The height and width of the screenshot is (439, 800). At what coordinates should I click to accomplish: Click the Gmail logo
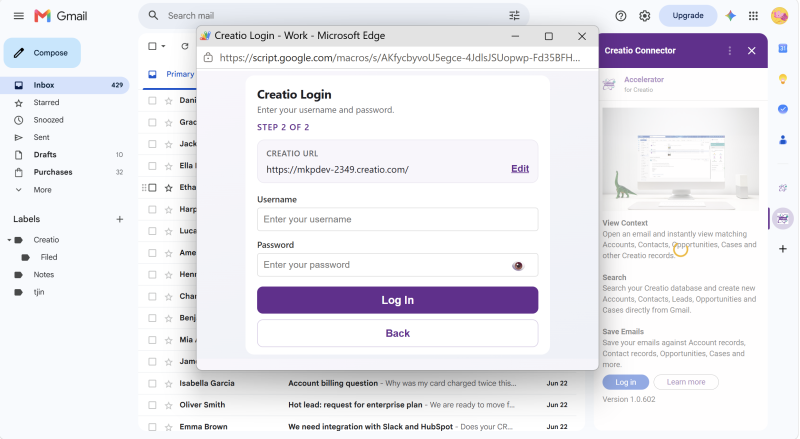[61, 16]
